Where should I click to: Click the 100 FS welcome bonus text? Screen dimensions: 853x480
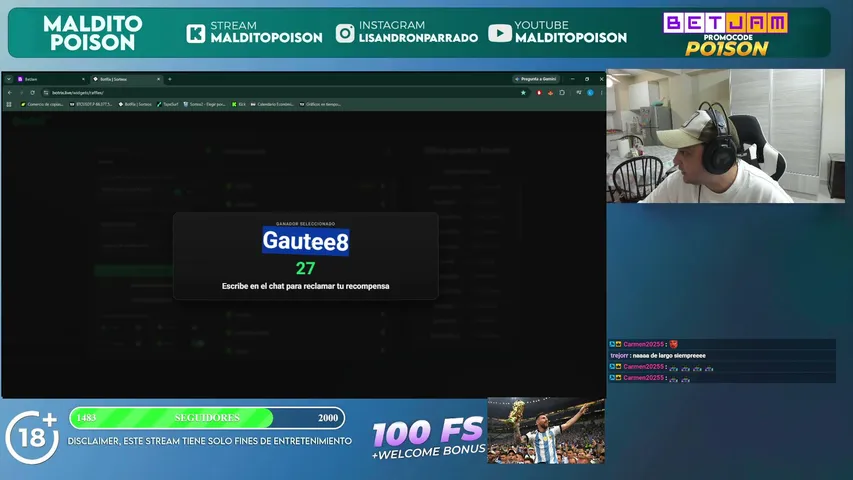click(x=429, y=437)
